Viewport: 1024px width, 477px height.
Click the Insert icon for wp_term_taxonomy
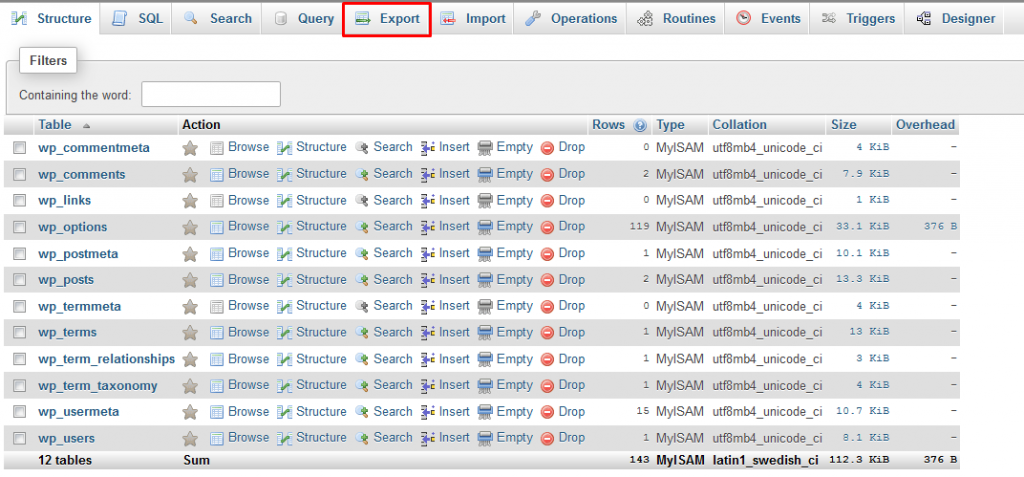coord(428,386)
